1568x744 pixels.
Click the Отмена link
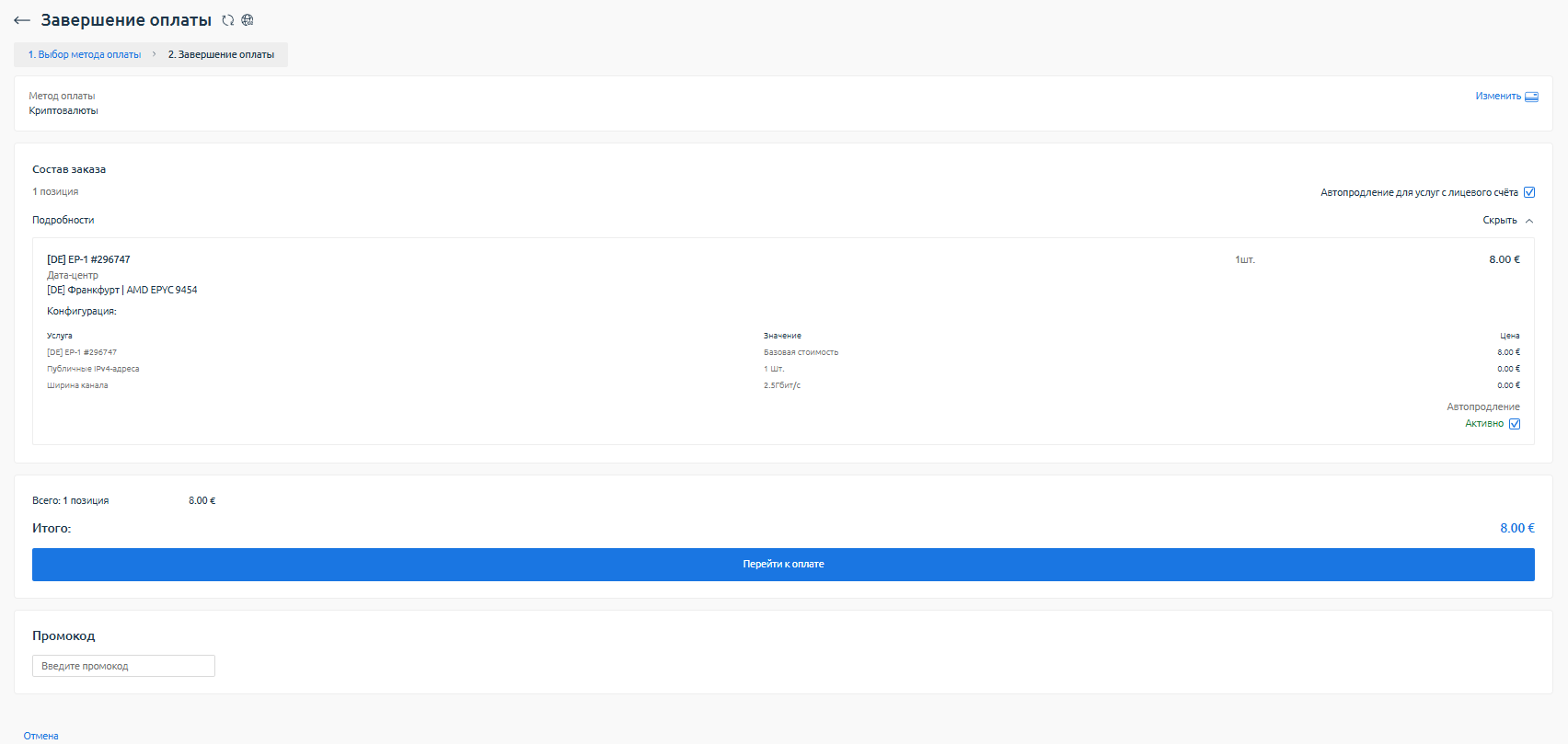coord(41,736)
